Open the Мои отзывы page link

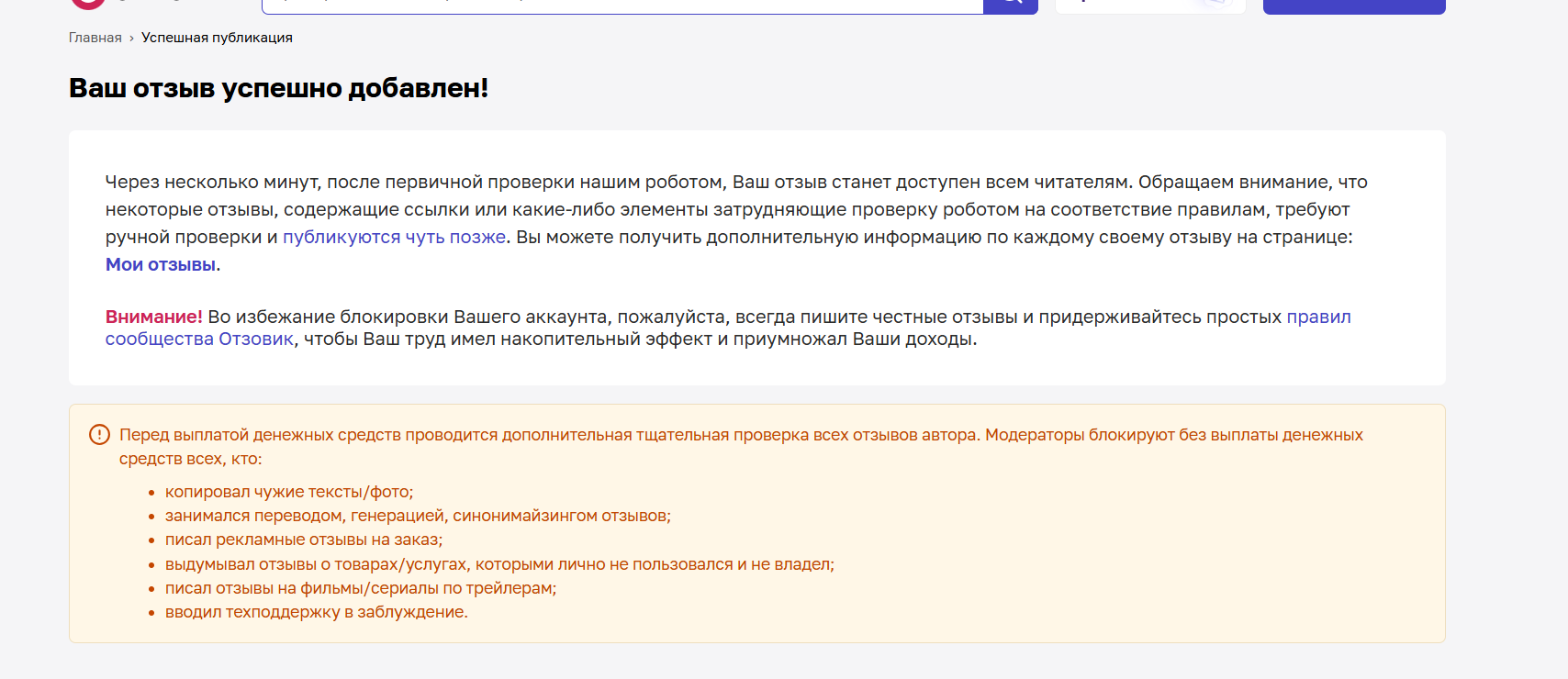coord(161,264)
